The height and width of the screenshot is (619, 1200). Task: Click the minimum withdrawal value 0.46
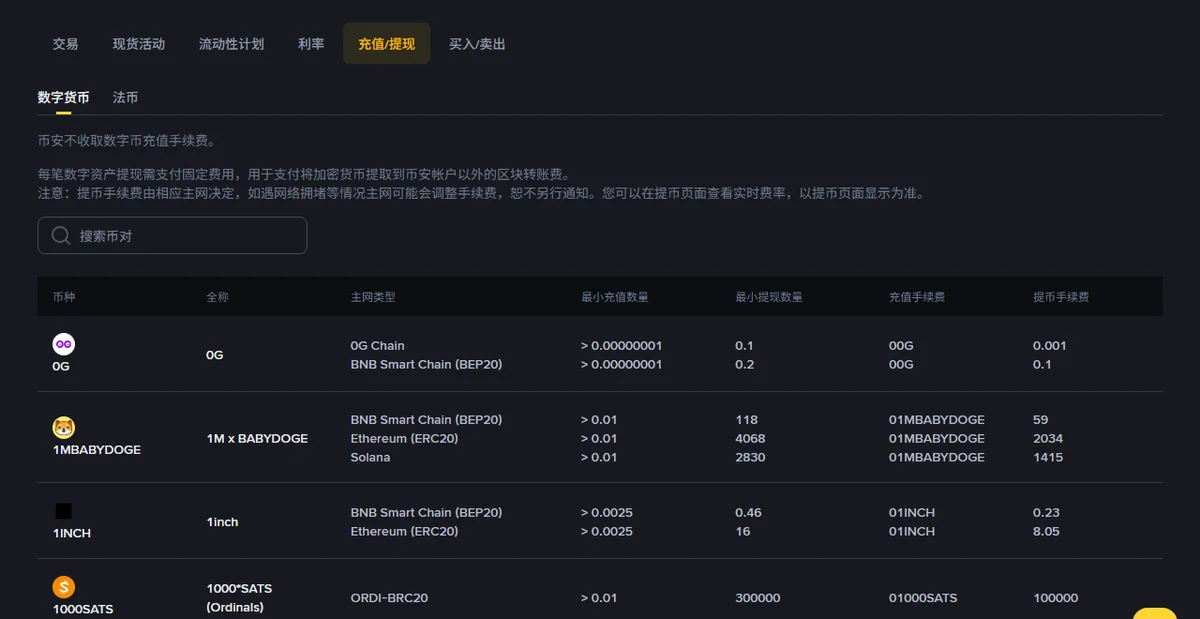coord(748,512)
